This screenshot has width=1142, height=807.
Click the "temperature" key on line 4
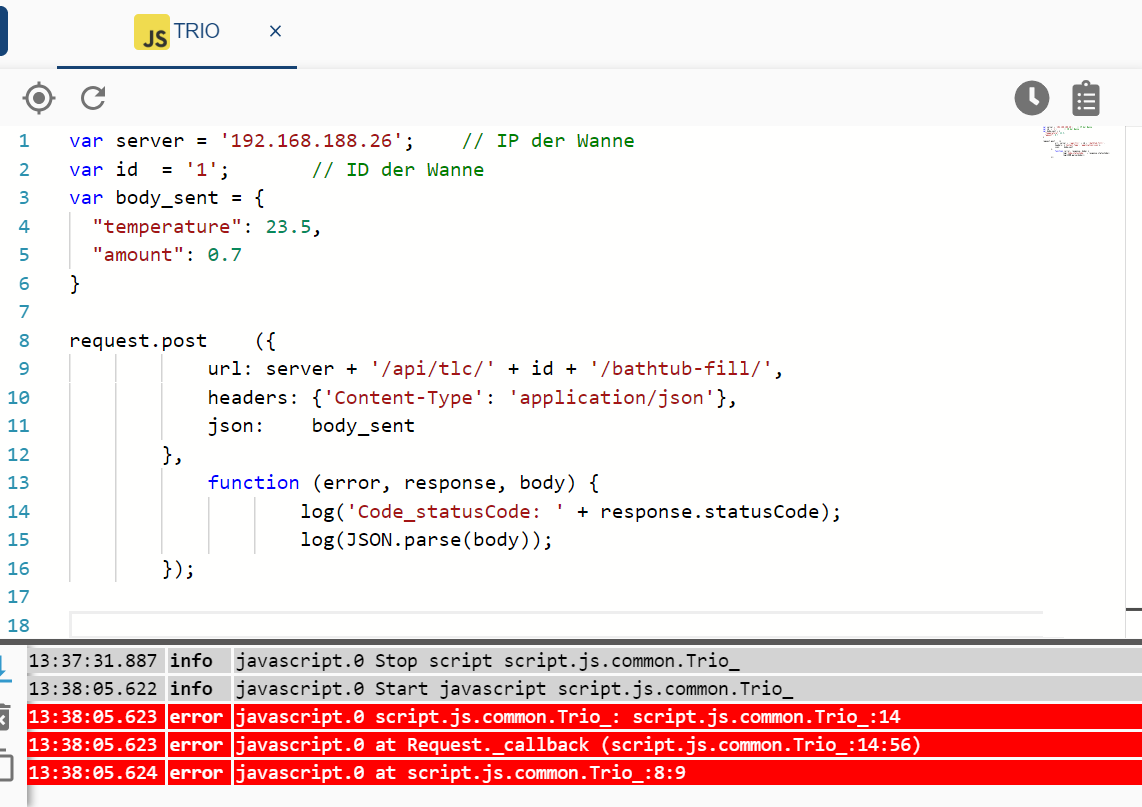pos(167,227)
